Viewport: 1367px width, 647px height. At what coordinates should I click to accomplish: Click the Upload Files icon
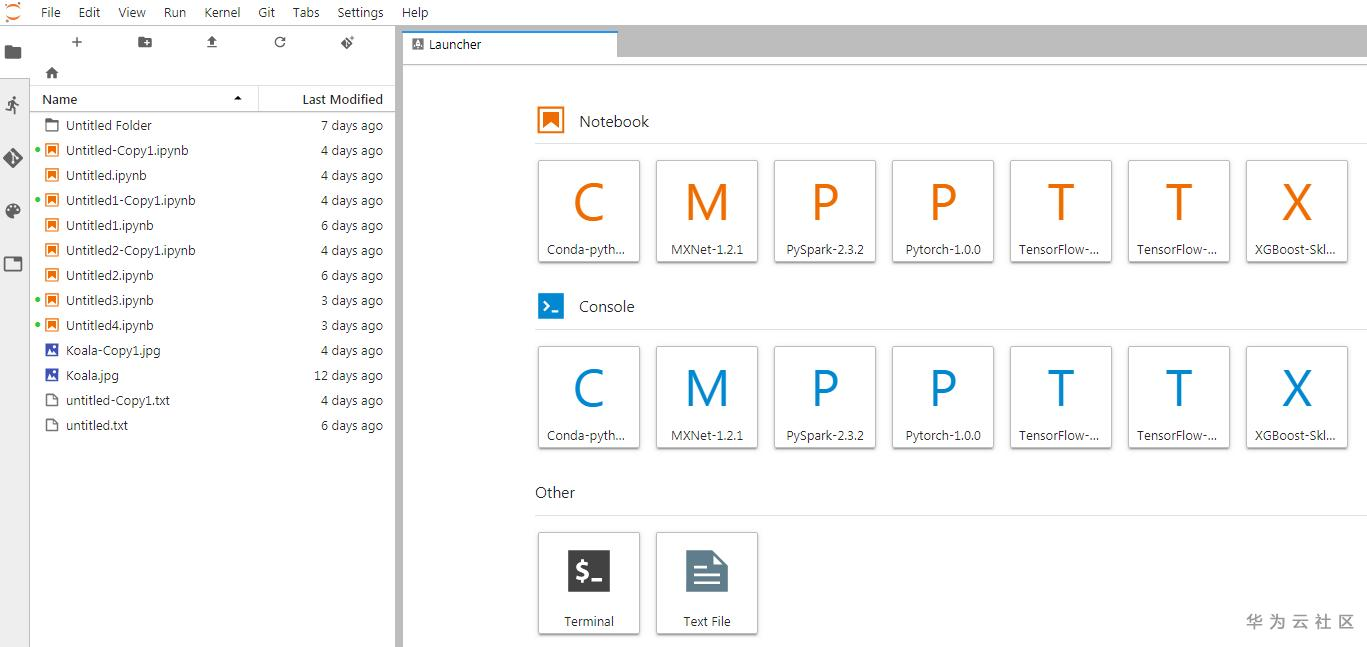pos(212,42)
